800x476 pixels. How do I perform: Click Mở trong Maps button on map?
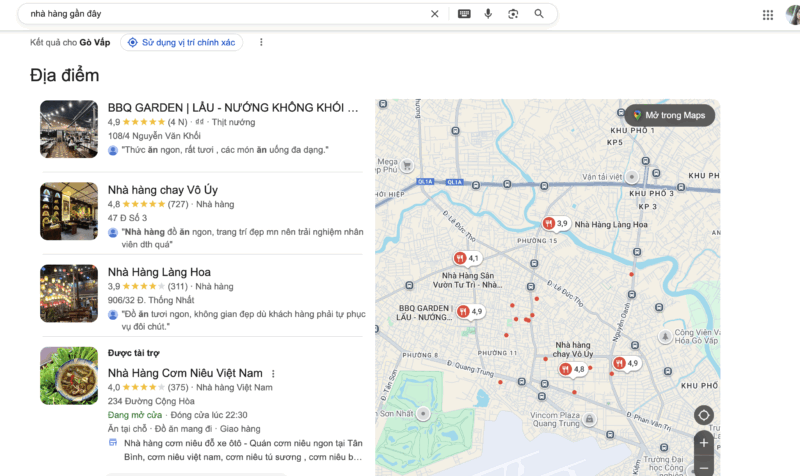(669, 115)
